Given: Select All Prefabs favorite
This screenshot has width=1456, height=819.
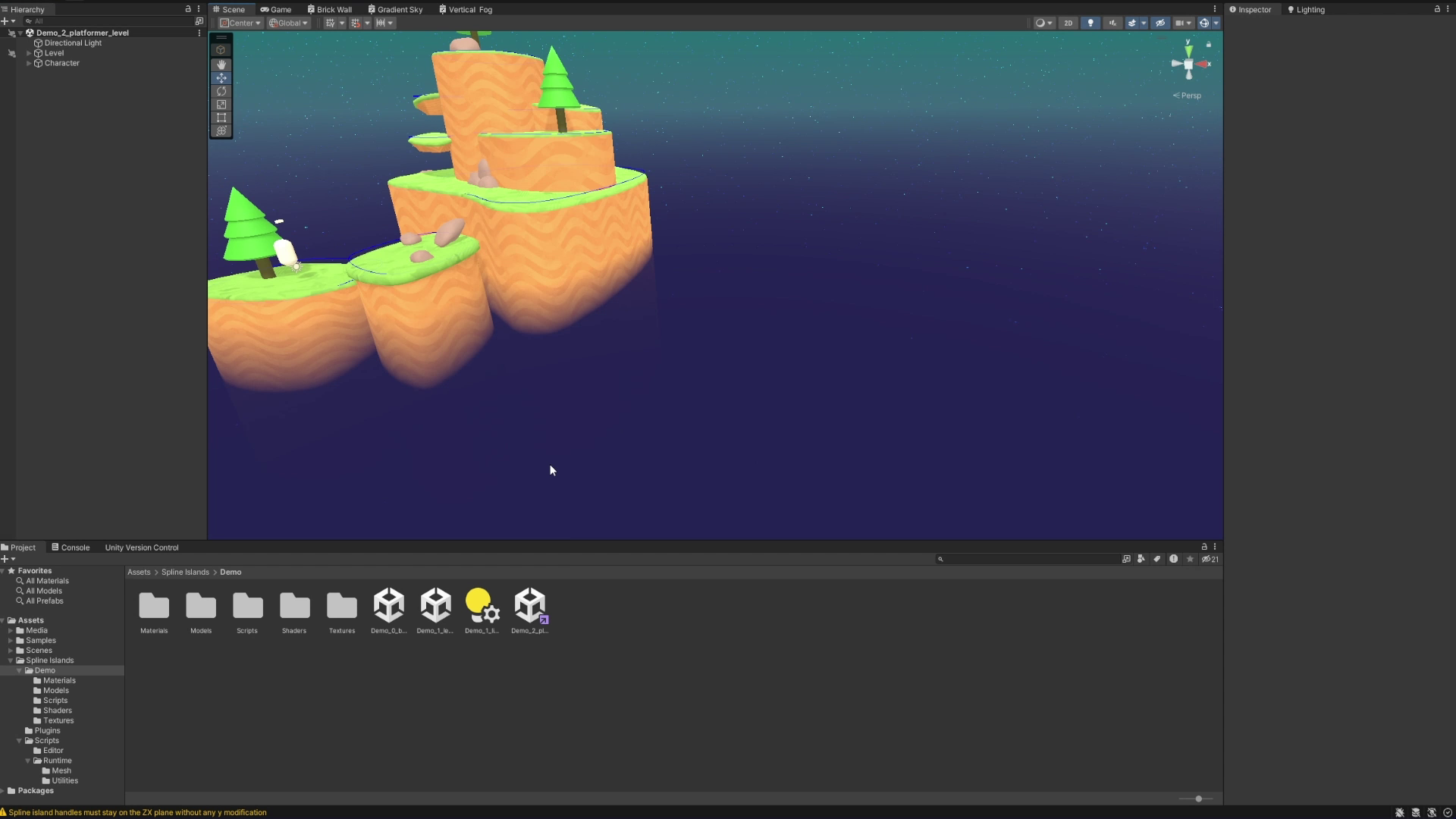Looking at the screenshot, I should pyautogui.click(x=45, y=601).
